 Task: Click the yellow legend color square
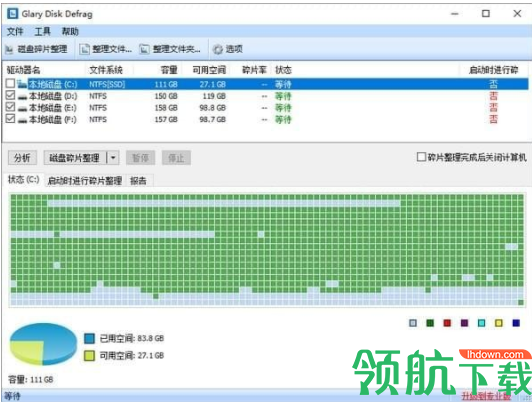point(499,323)
